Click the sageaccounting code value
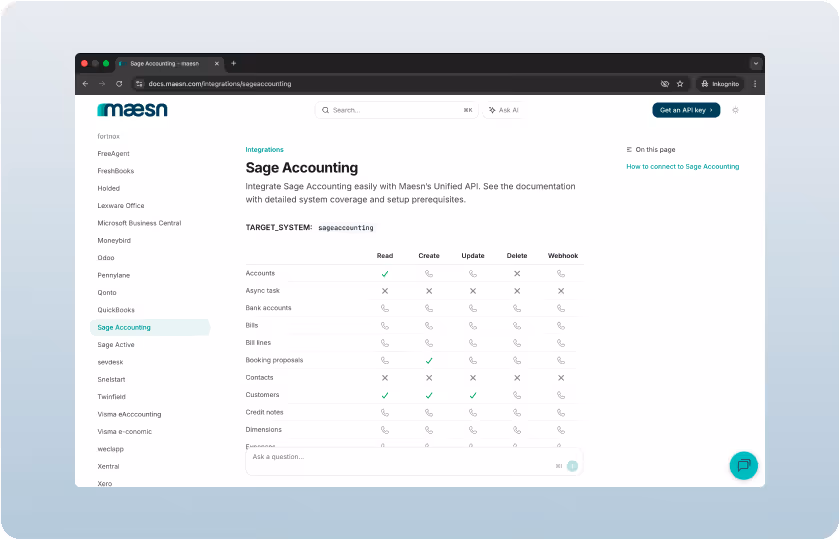840x540 pixels. pos(346,228)
